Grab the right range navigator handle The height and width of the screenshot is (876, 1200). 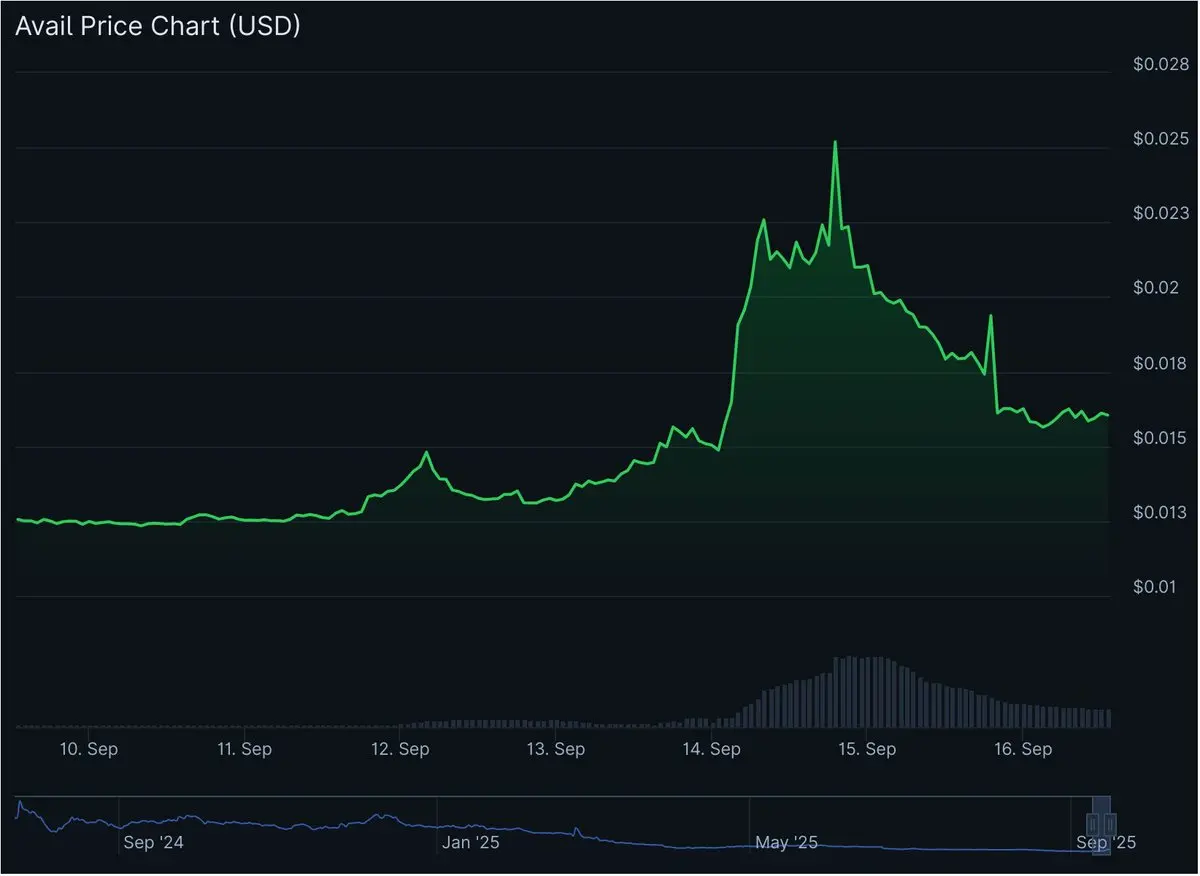coord(1109,824)
